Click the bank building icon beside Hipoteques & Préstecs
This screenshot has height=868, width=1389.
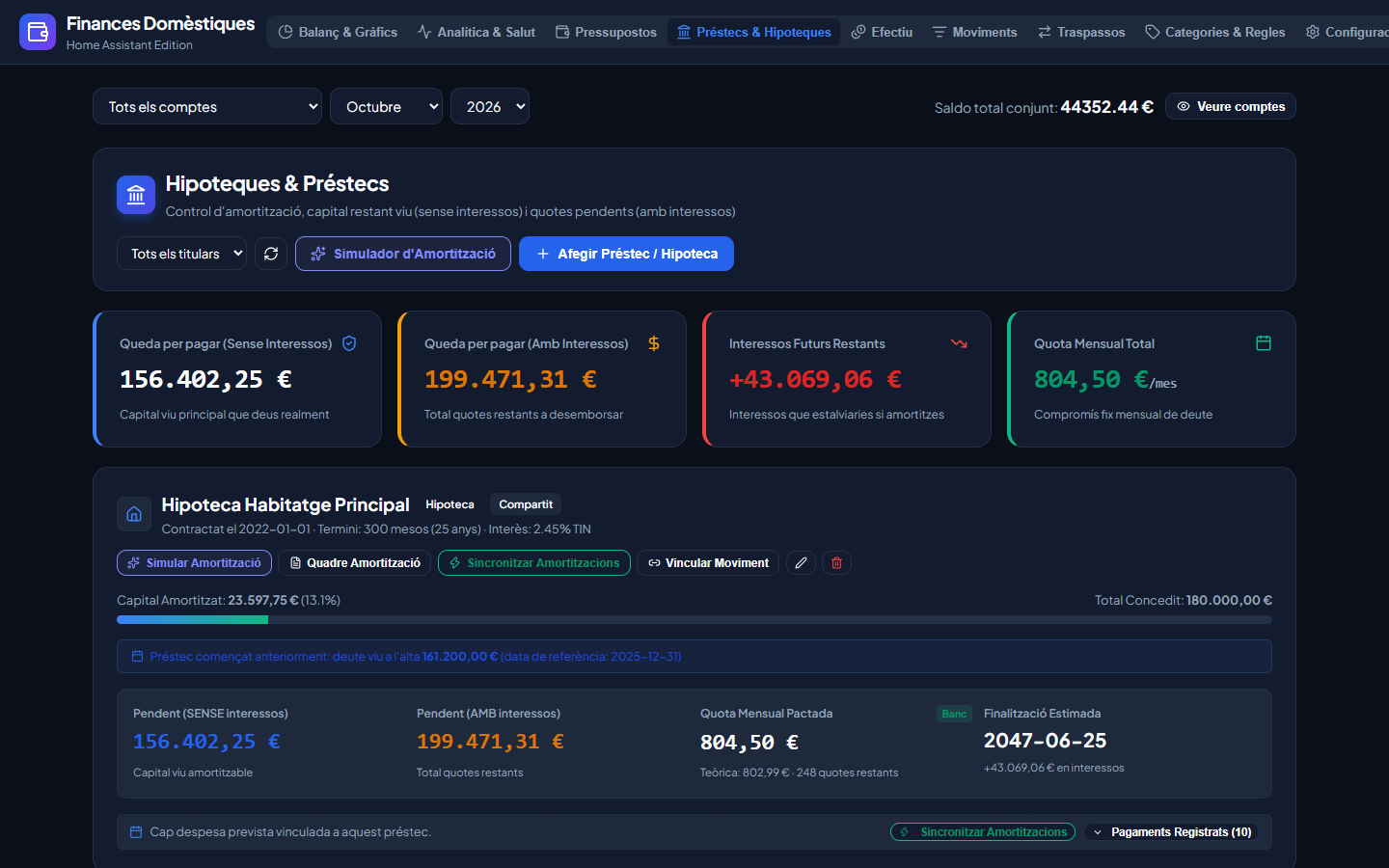pos(136,195)
